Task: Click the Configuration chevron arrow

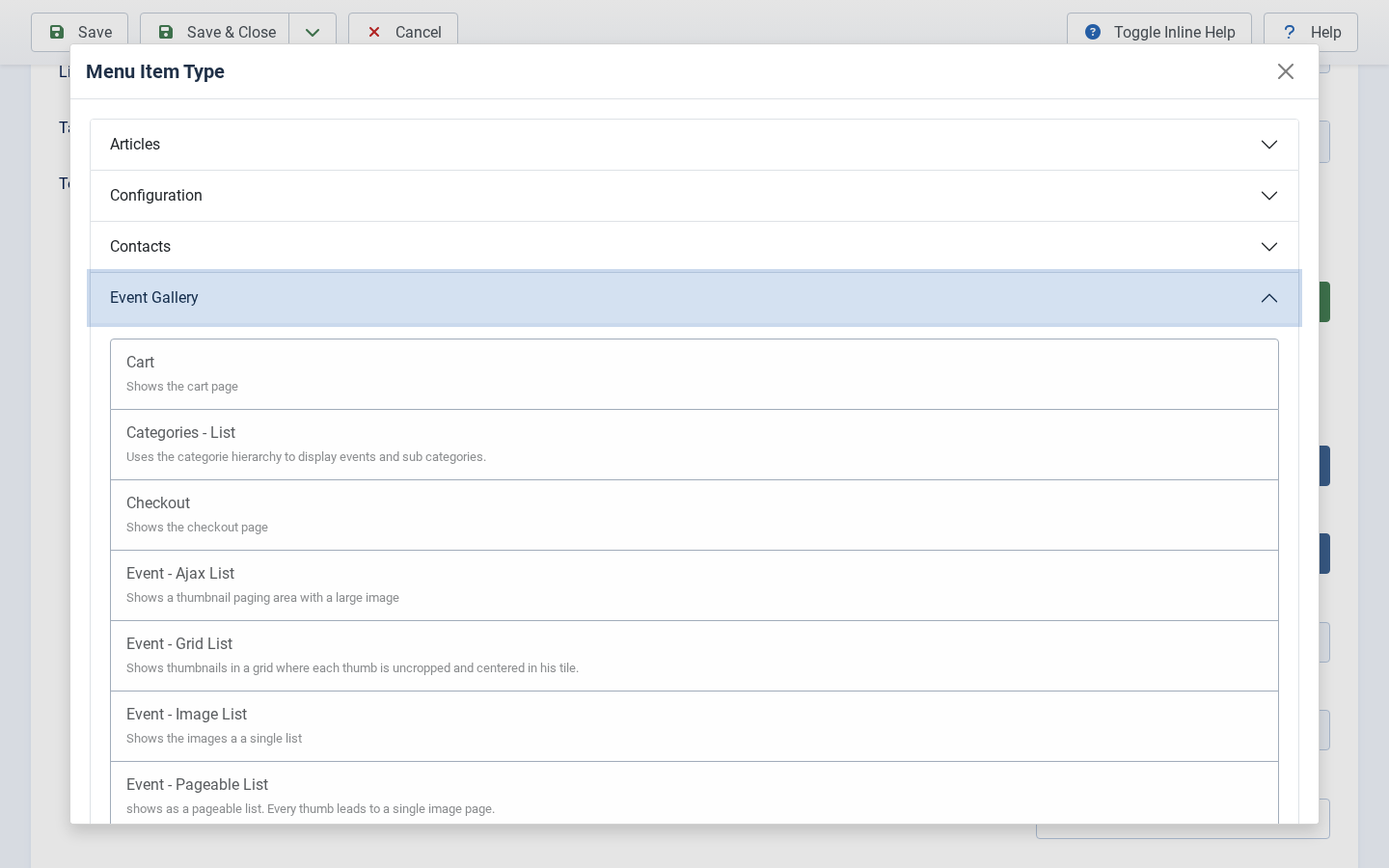Action: (x=1269, y=196)
